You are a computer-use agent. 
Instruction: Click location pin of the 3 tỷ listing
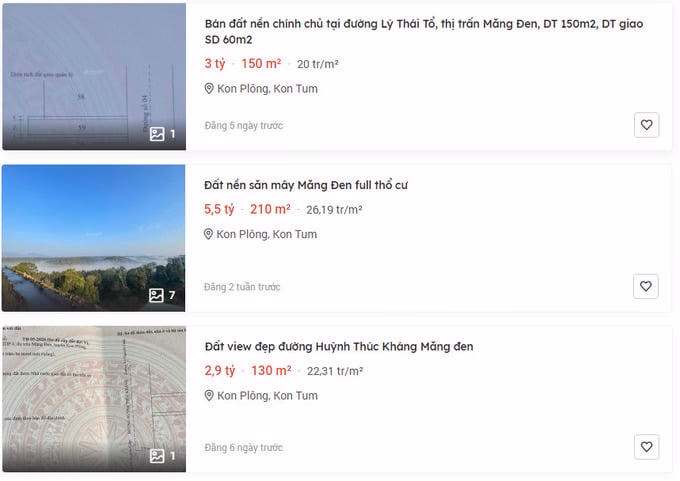coord(209,88)
